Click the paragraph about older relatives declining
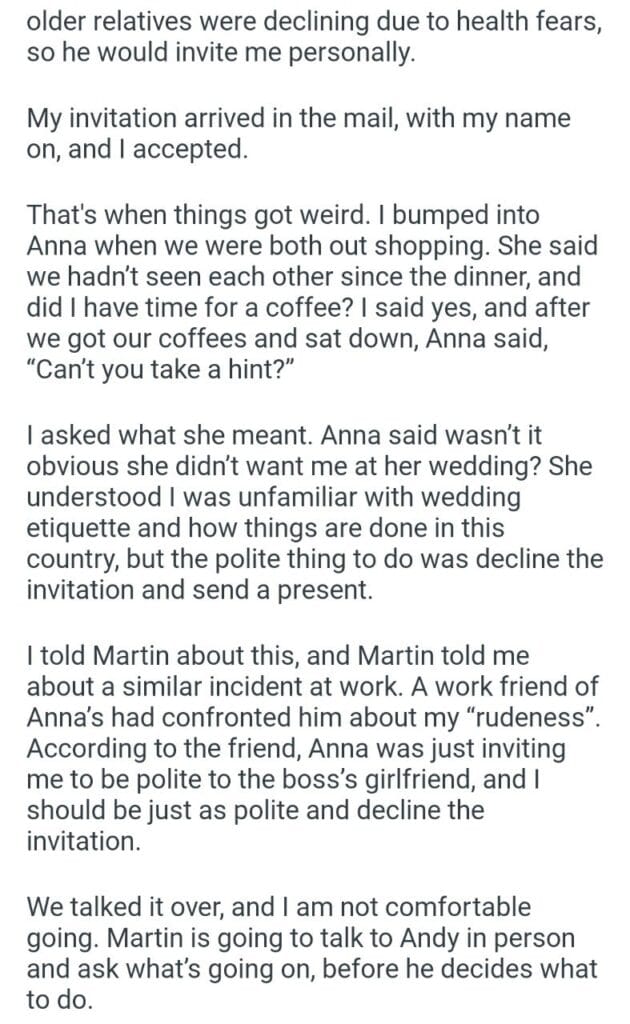The image size is (630, 1024). click(x=314, y=21)
